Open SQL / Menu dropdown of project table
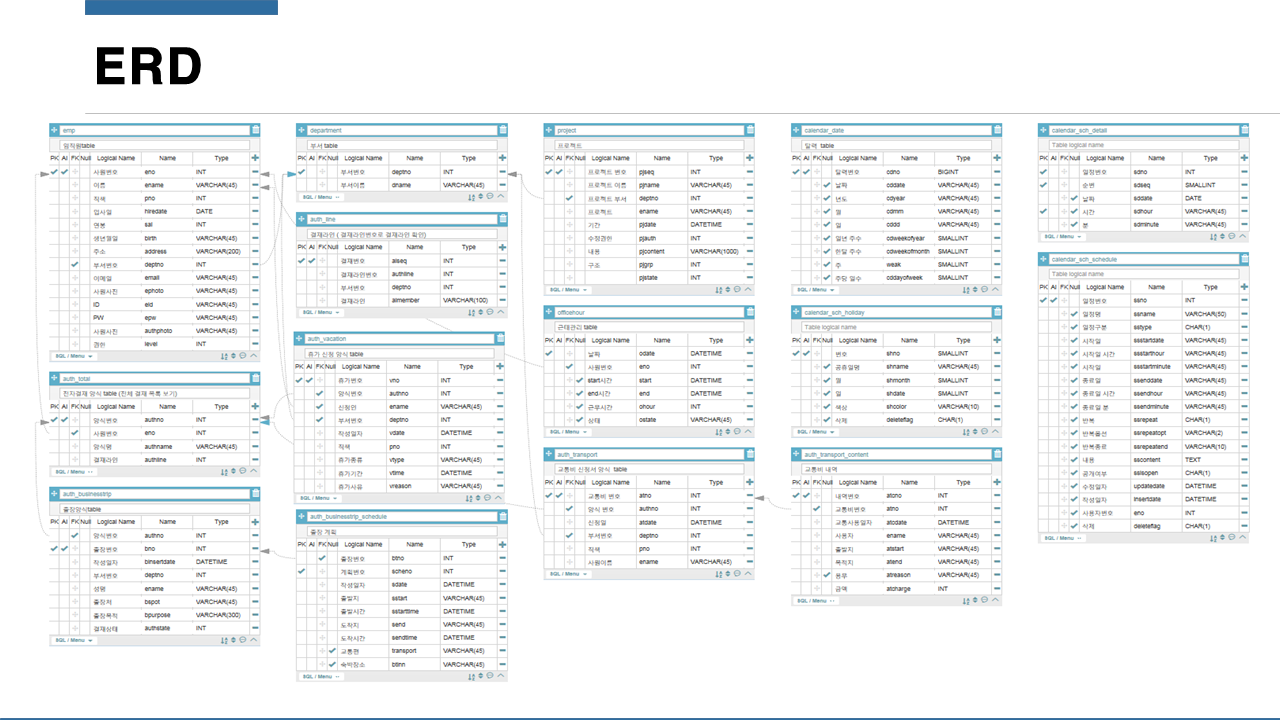This screenshot has height=720, width=1280. (569, 289)
